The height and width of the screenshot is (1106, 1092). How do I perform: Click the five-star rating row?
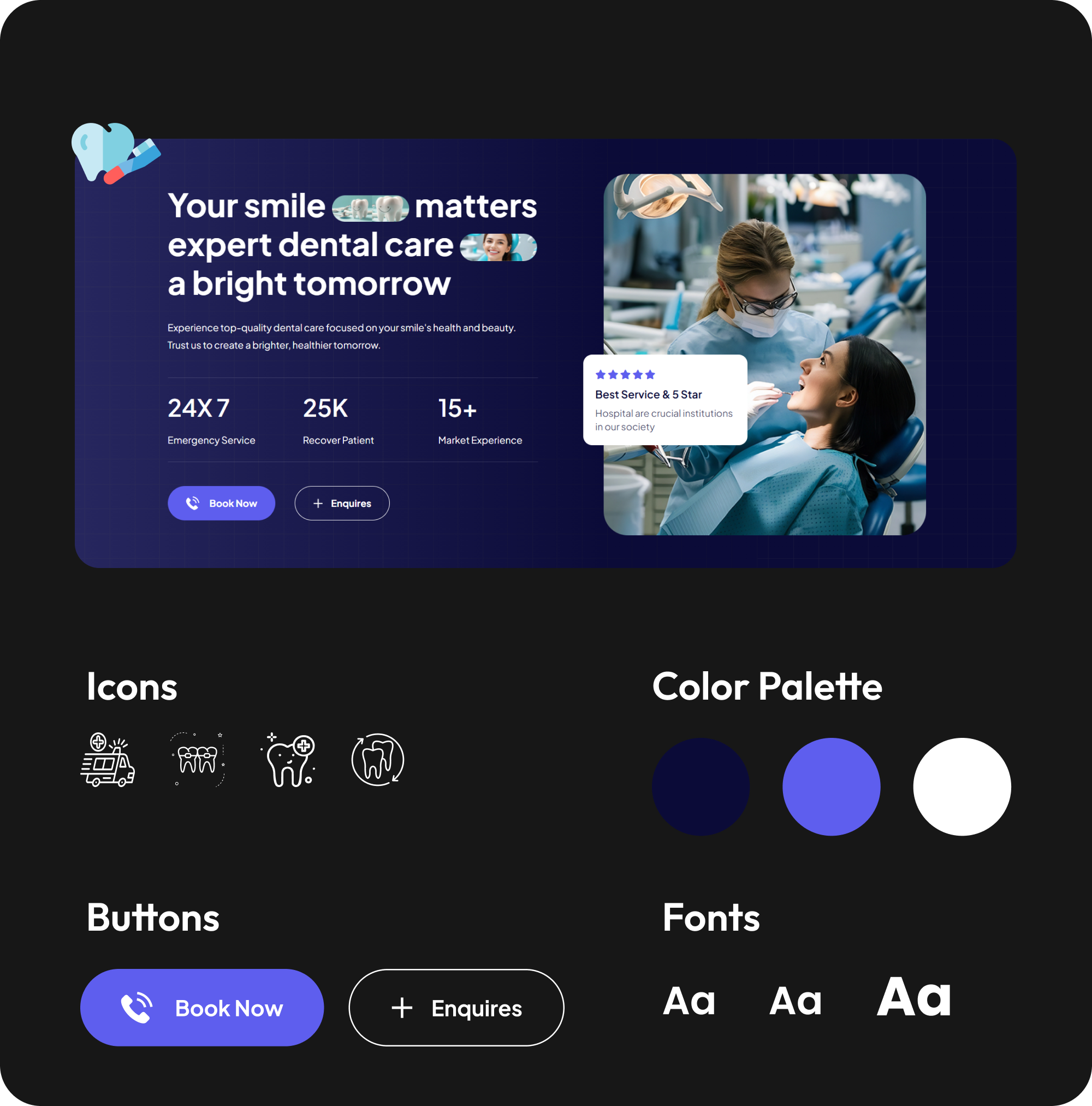point(625,375)
